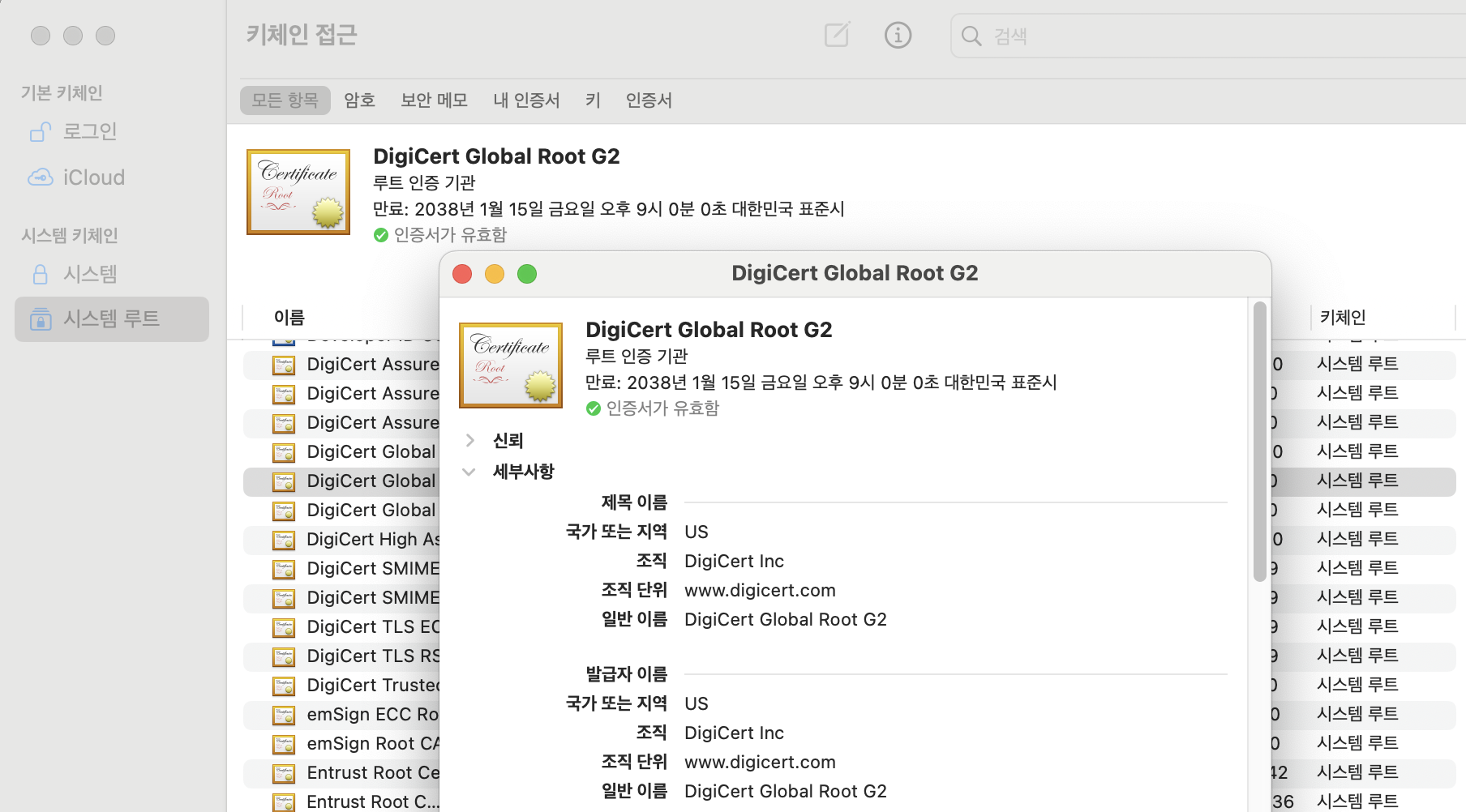Screen dimensions: 1466x812
Task: Select the 시스템 루트 keychain in sidebar
Action: 112,318
